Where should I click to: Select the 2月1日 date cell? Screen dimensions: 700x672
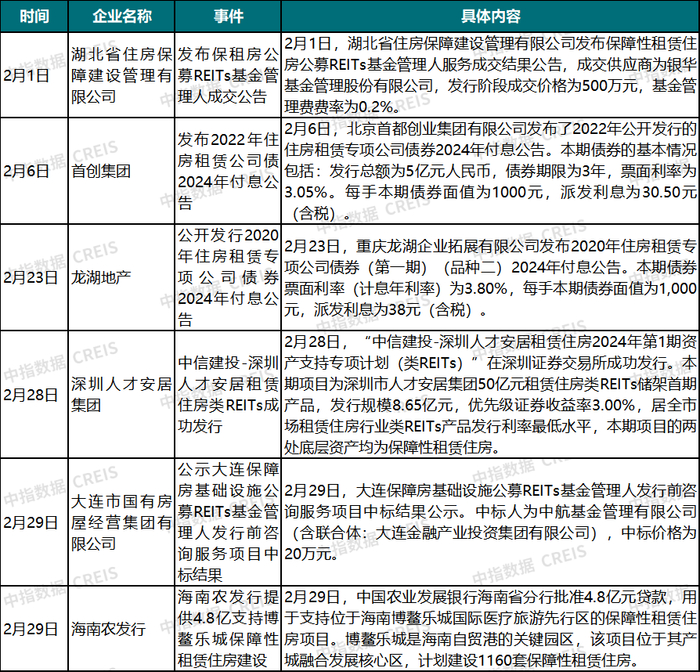(x=34, y=75)
